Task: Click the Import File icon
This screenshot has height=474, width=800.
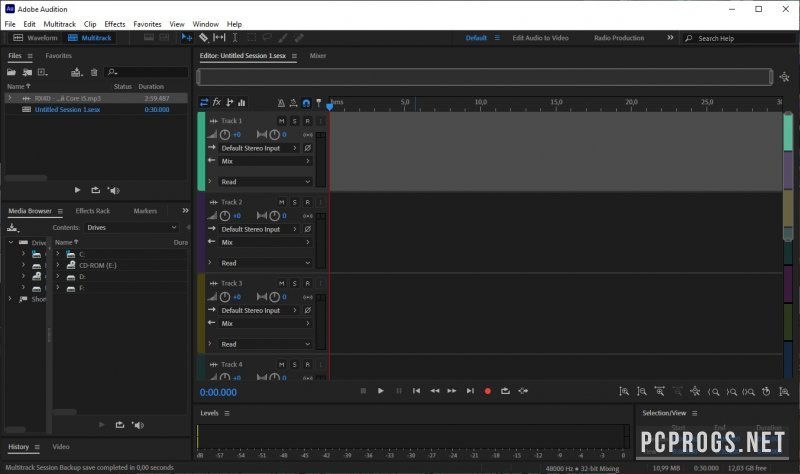Action: click(x=27, y=72)
